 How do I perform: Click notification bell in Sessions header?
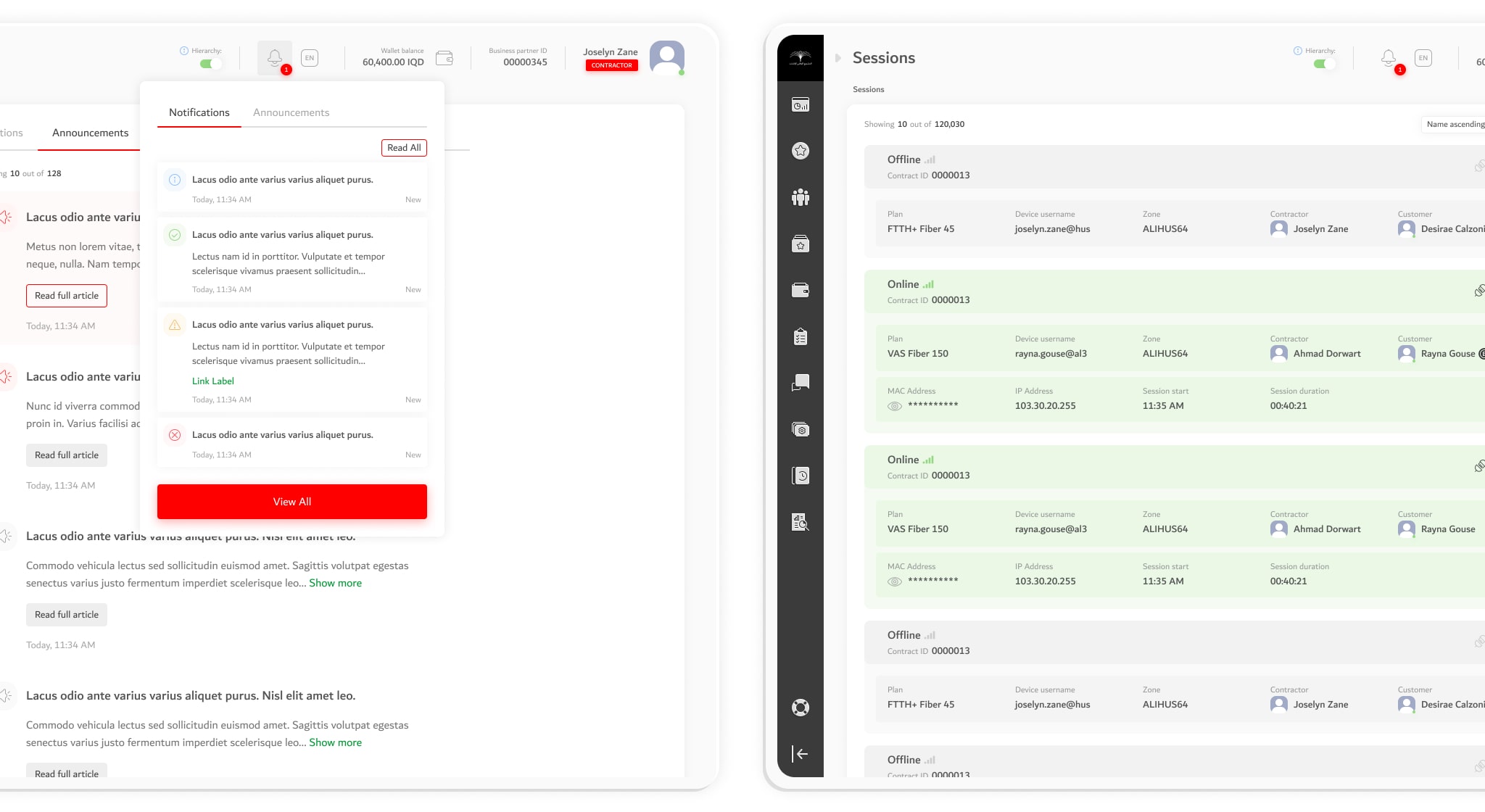(x=1389, y=58)
